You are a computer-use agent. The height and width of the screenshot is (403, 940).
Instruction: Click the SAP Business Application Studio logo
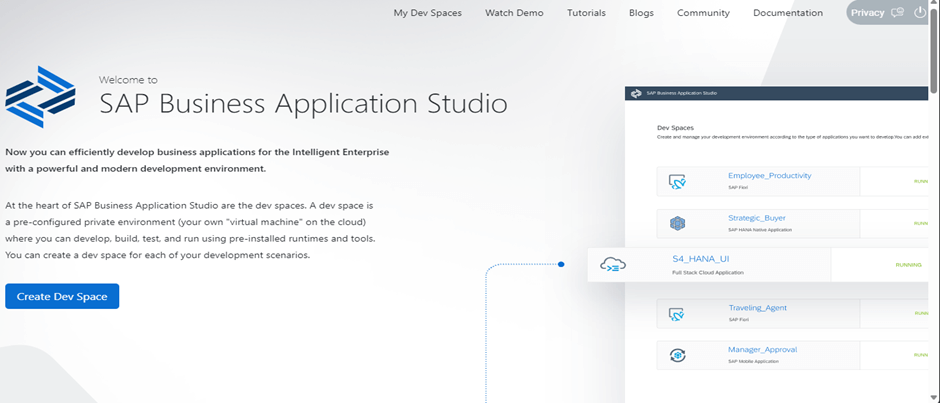[x=40, y=97]
